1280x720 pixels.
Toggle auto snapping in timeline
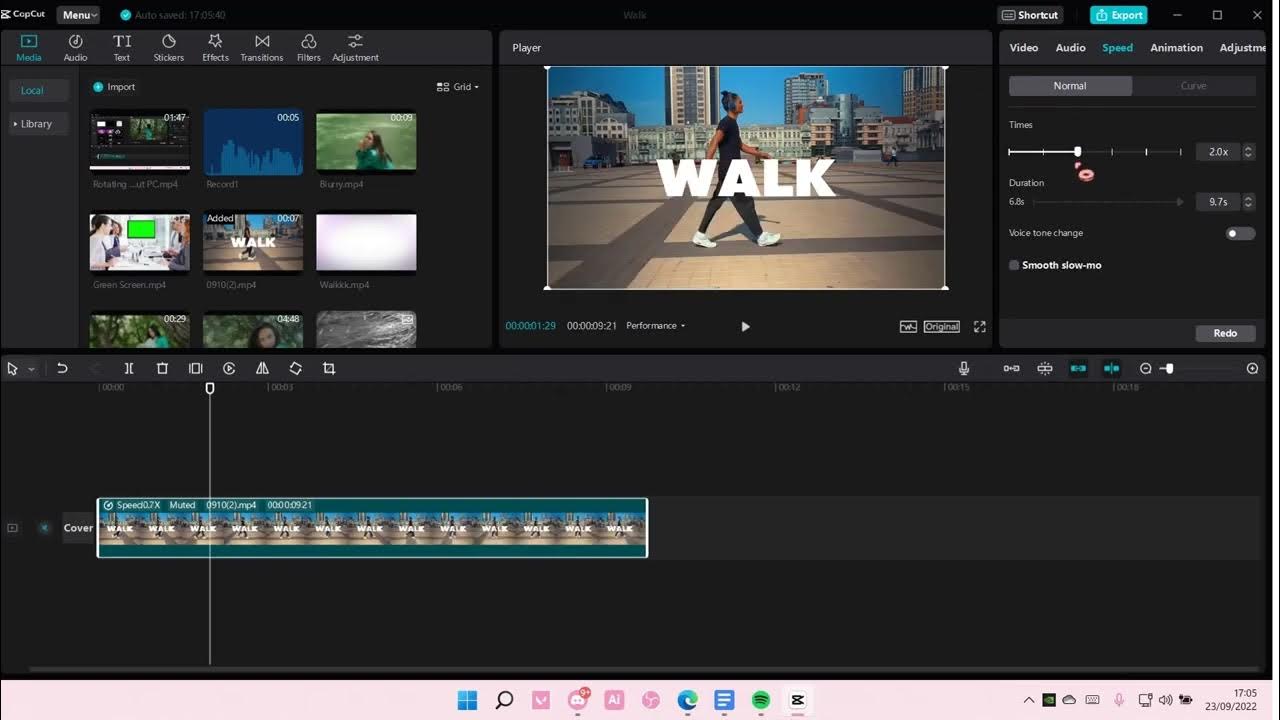[x=1045, y=369]
